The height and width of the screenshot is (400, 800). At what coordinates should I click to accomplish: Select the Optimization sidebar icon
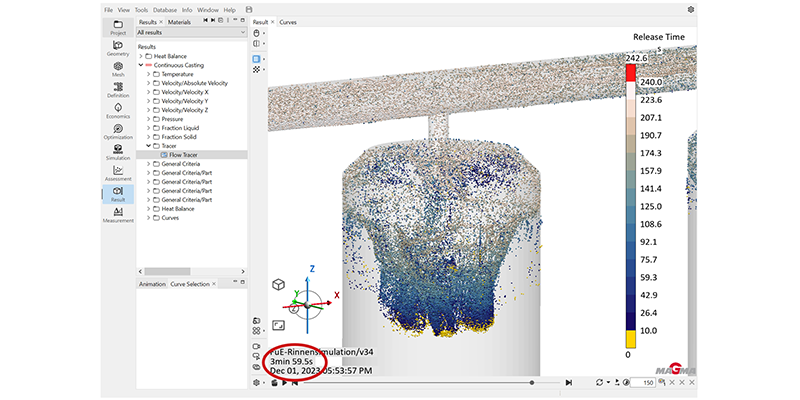click(x=118, y=131)
